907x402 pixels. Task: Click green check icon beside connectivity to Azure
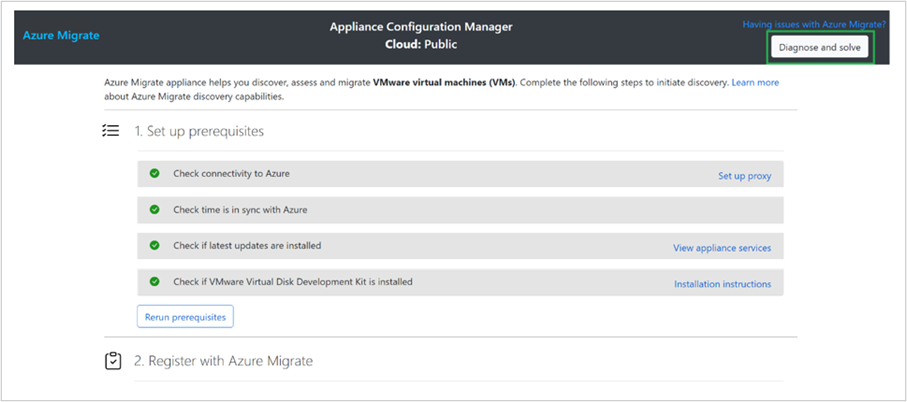[155, 174]
